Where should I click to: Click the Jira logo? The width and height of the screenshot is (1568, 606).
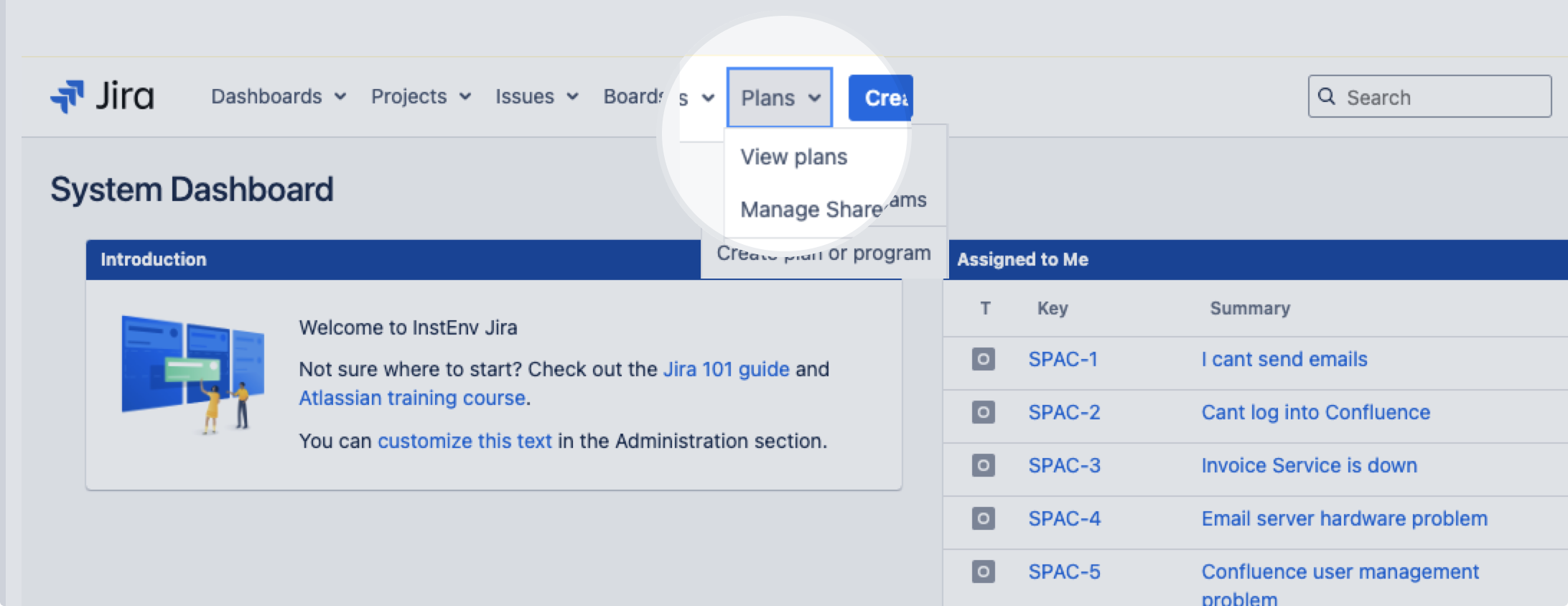point(102,96)
